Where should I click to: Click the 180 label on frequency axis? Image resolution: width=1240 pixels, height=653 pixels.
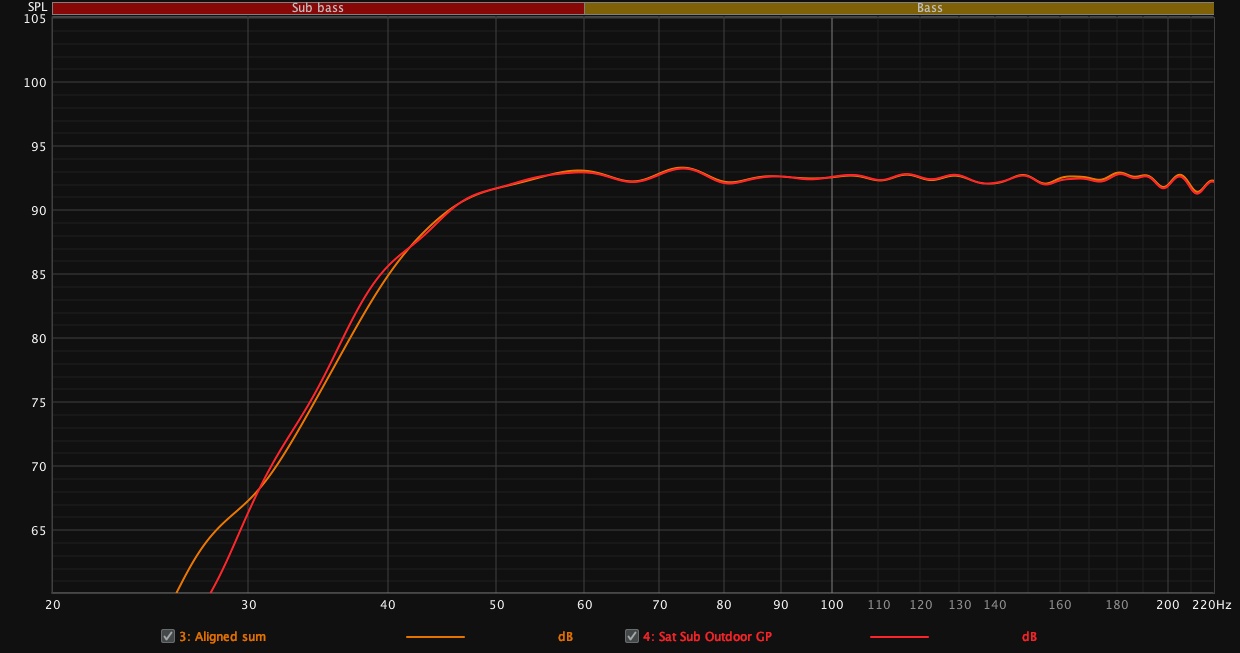click(x=1117, y=605)
